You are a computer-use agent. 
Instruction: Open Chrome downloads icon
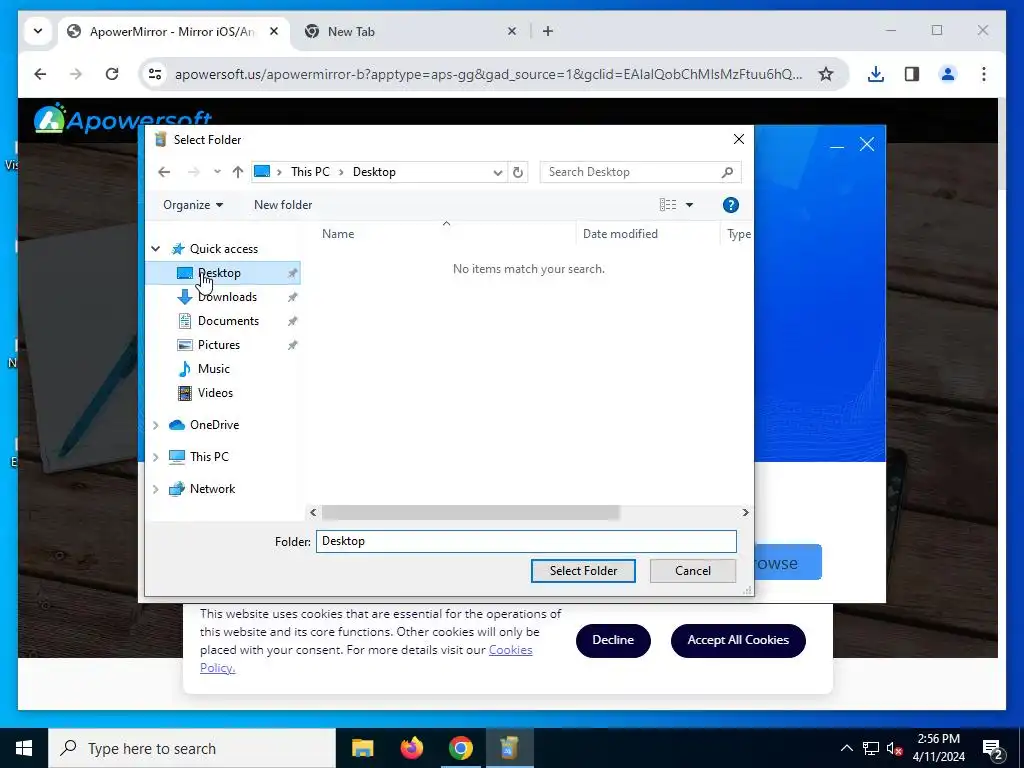[876, 74]
